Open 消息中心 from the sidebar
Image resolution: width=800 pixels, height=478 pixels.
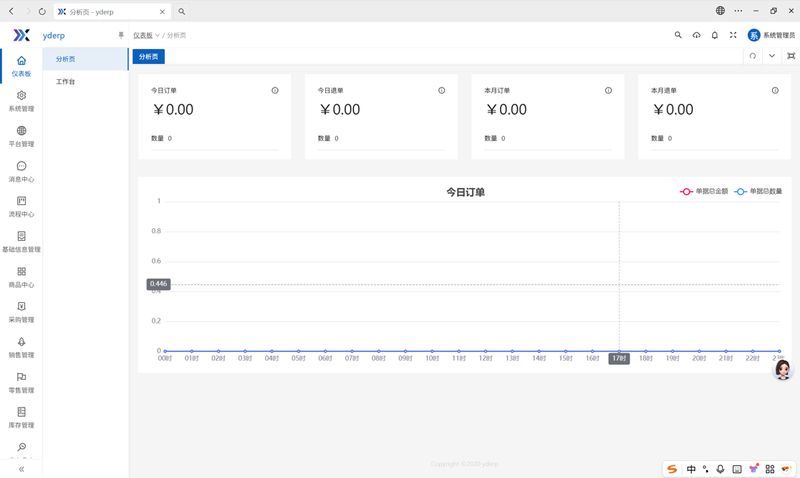[x=21, y=171]
